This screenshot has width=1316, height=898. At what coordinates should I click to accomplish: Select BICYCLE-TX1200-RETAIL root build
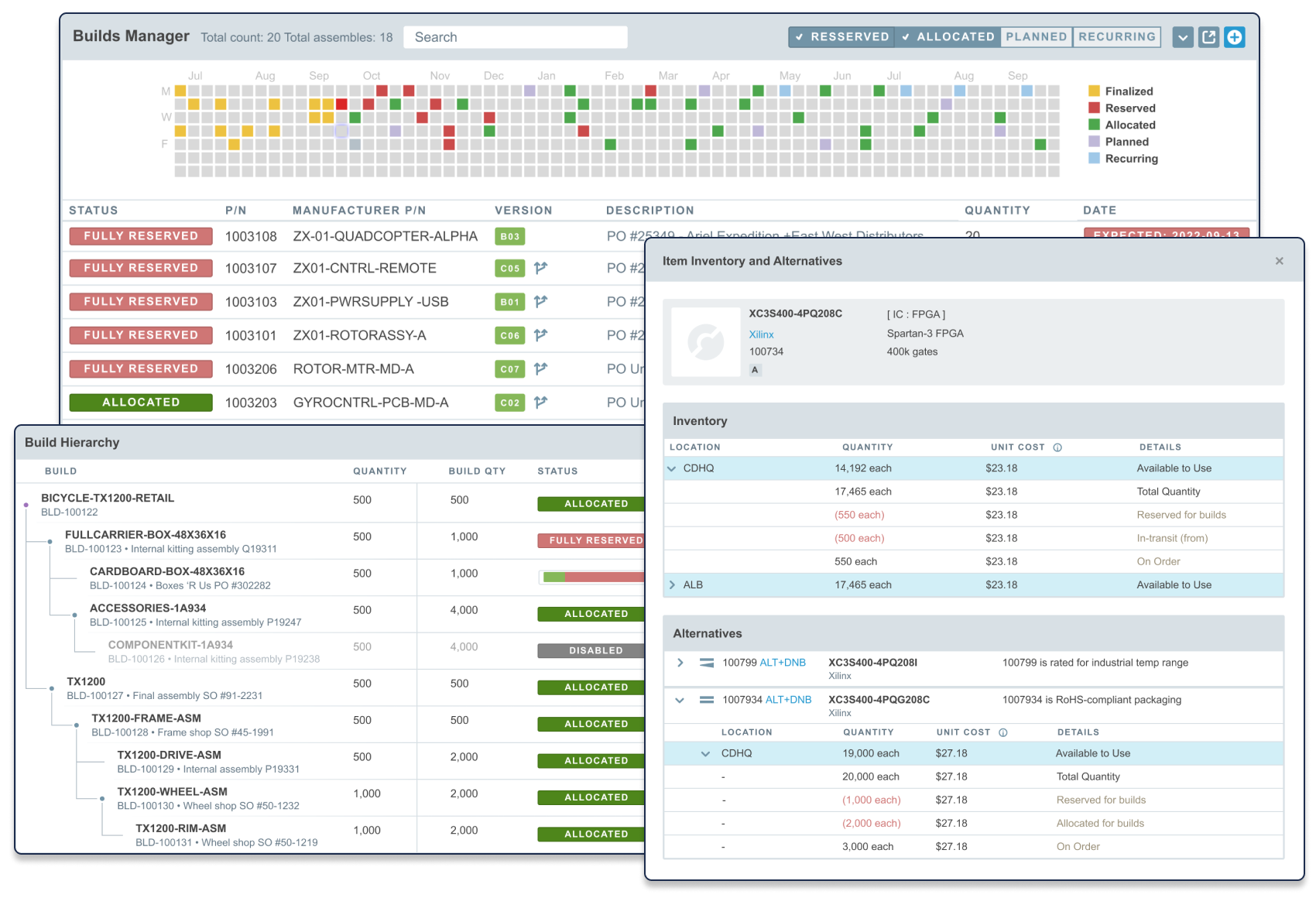(108, 498)
